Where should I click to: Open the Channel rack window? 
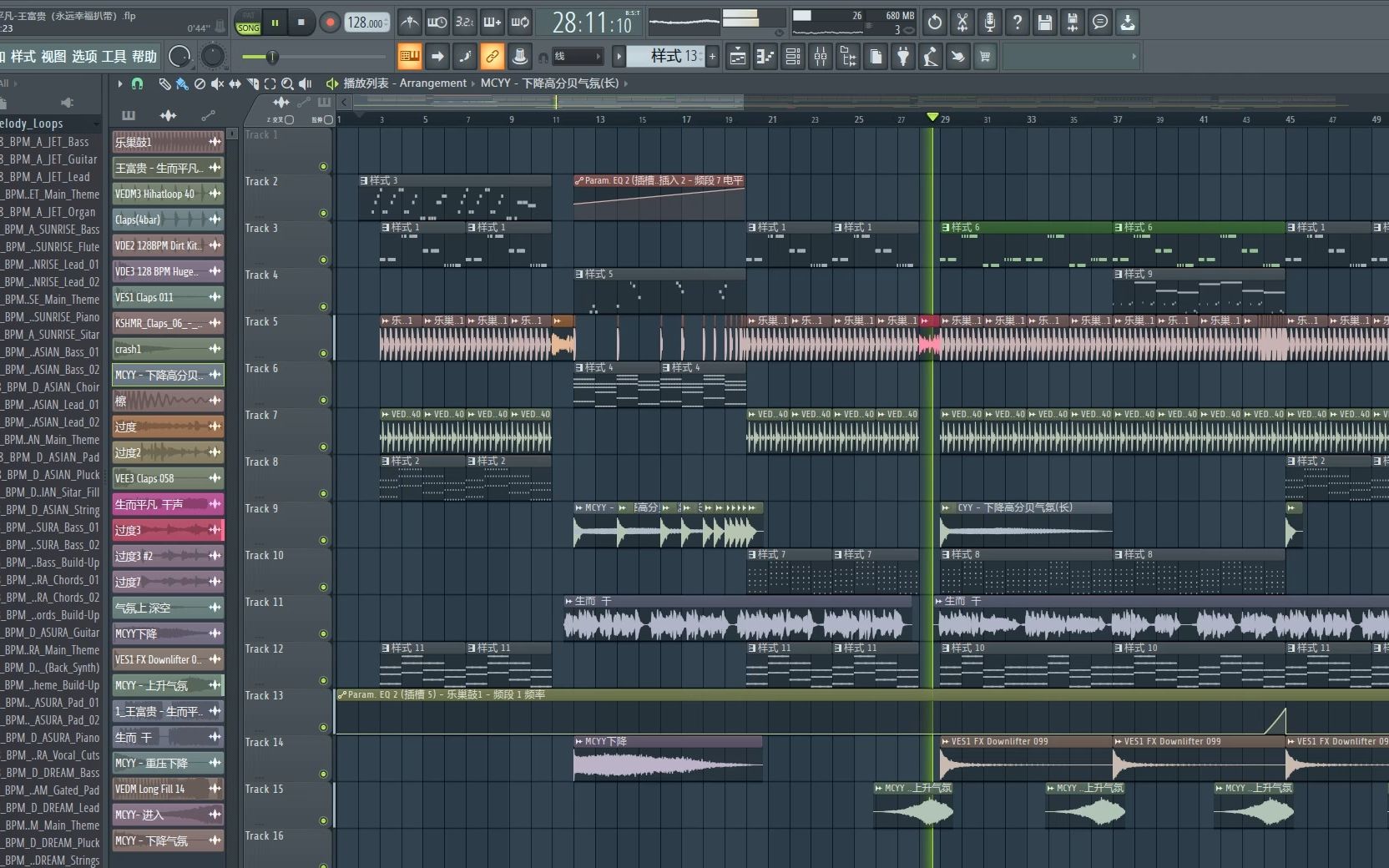793,57
